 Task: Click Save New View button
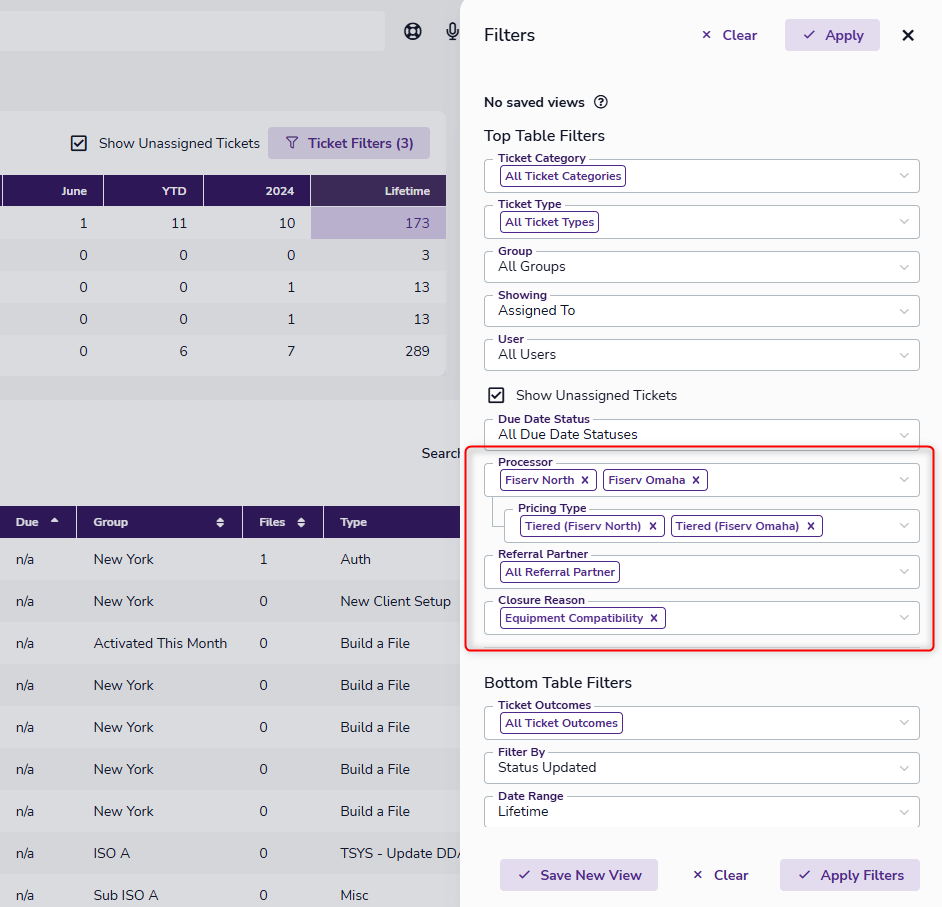tap(579, 875)
